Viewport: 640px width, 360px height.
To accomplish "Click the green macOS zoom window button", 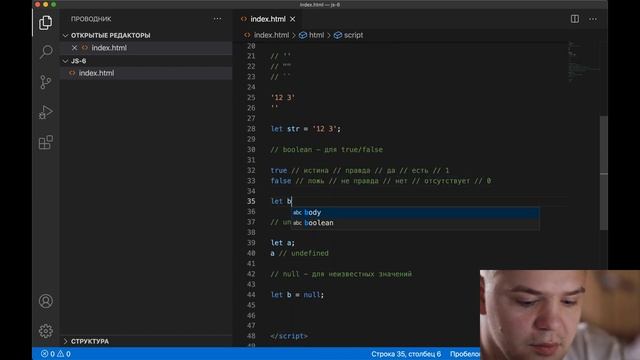I will pyautogui.click(x=53, y=4).
